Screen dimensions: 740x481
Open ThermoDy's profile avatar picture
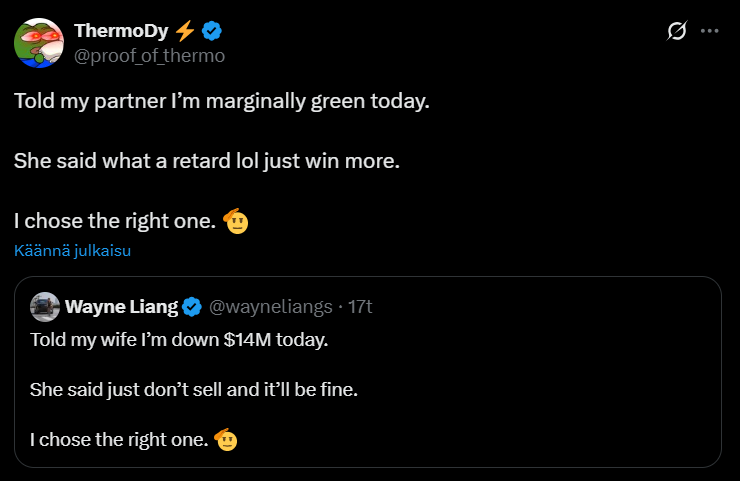click(x=39, y=42)
